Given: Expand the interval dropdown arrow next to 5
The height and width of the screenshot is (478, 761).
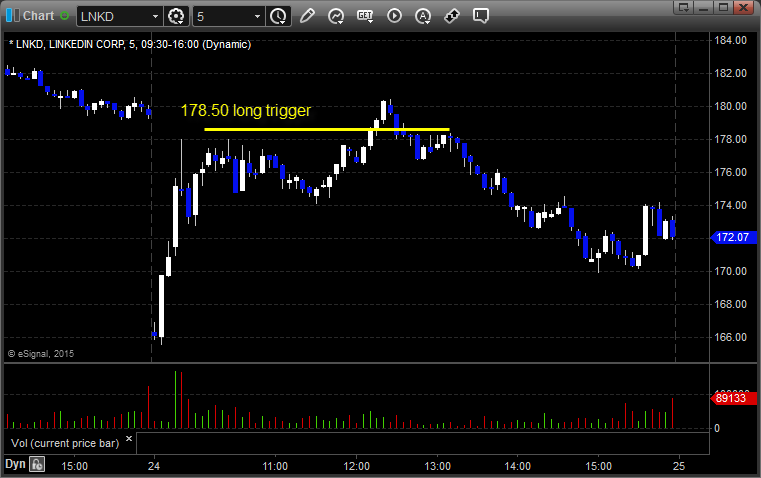Looking at the screenshot, I should tap(258, 16).
